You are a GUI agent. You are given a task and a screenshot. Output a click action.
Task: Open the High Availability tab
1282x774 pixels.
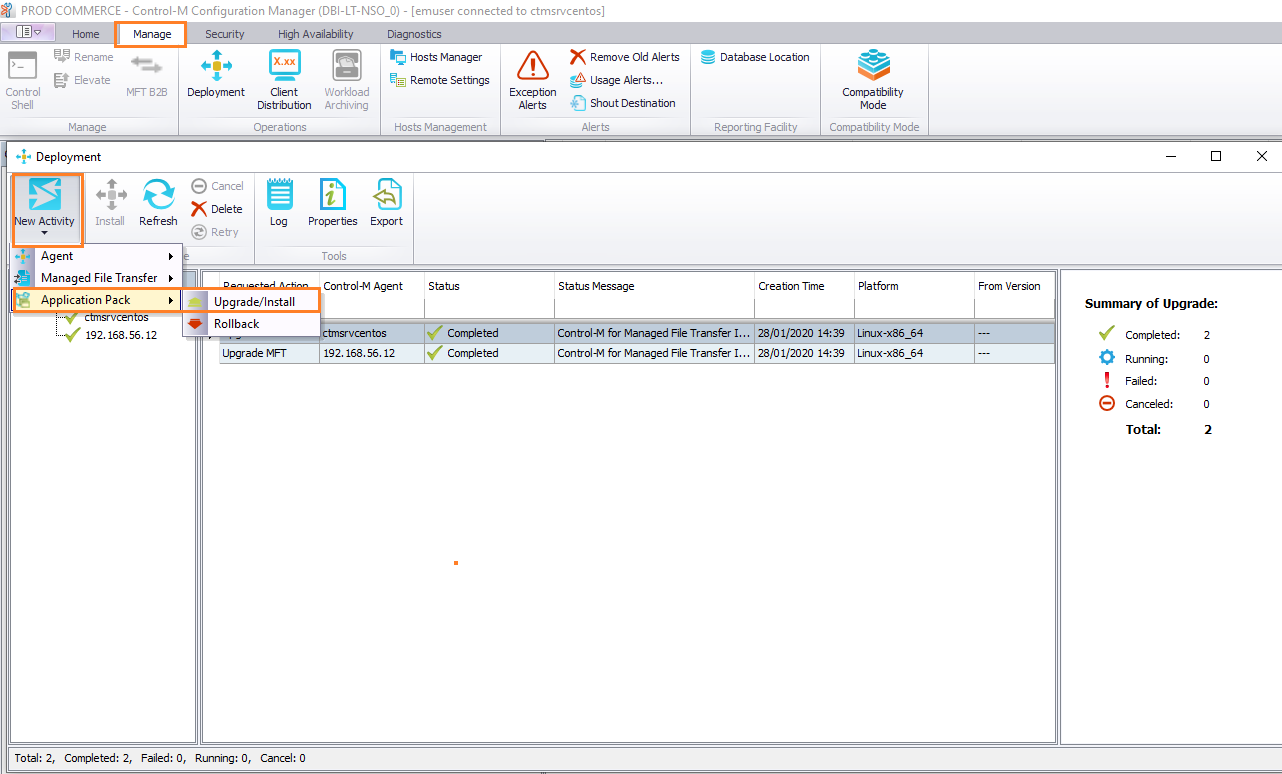click(316, 34)
